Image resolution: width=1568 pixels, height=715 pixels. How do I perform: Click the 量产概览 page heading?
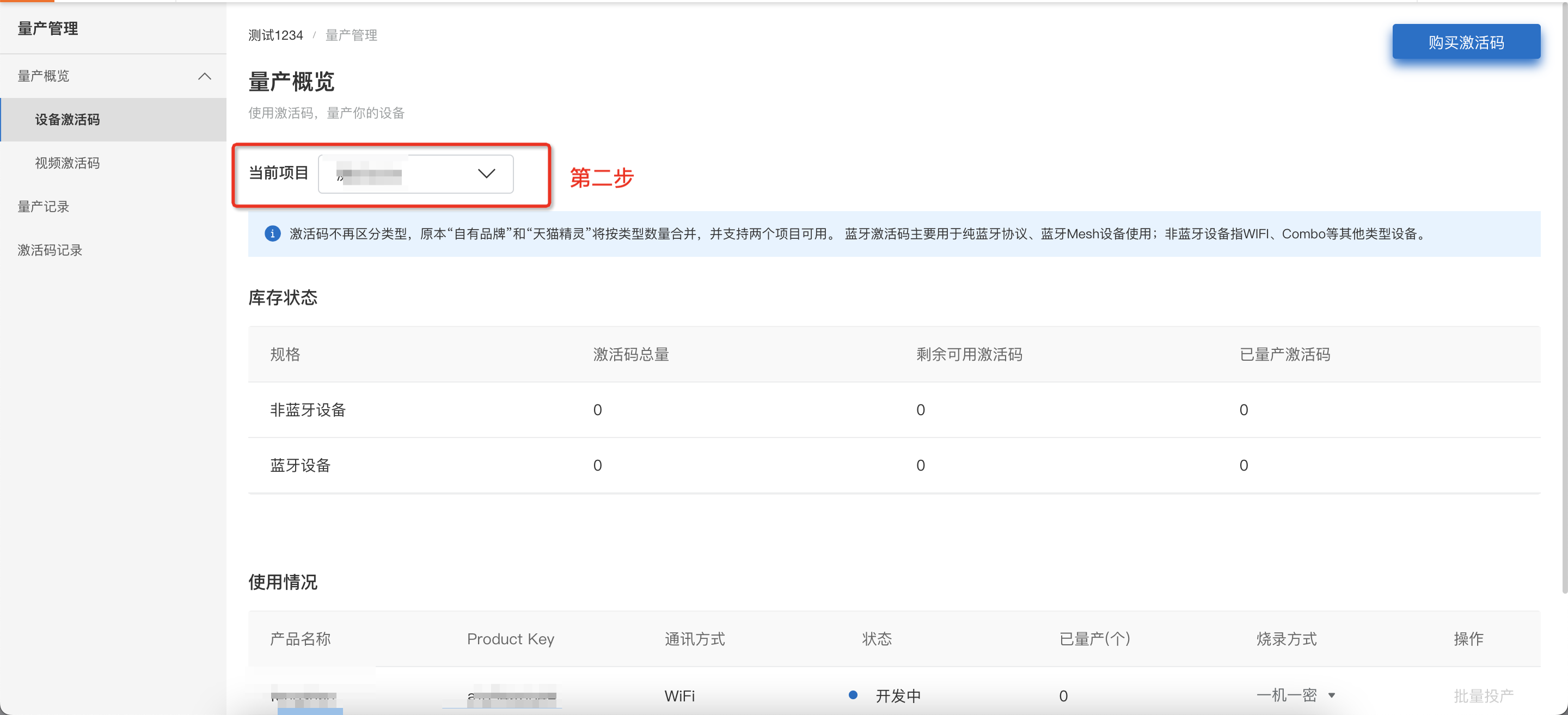(292, 82)
